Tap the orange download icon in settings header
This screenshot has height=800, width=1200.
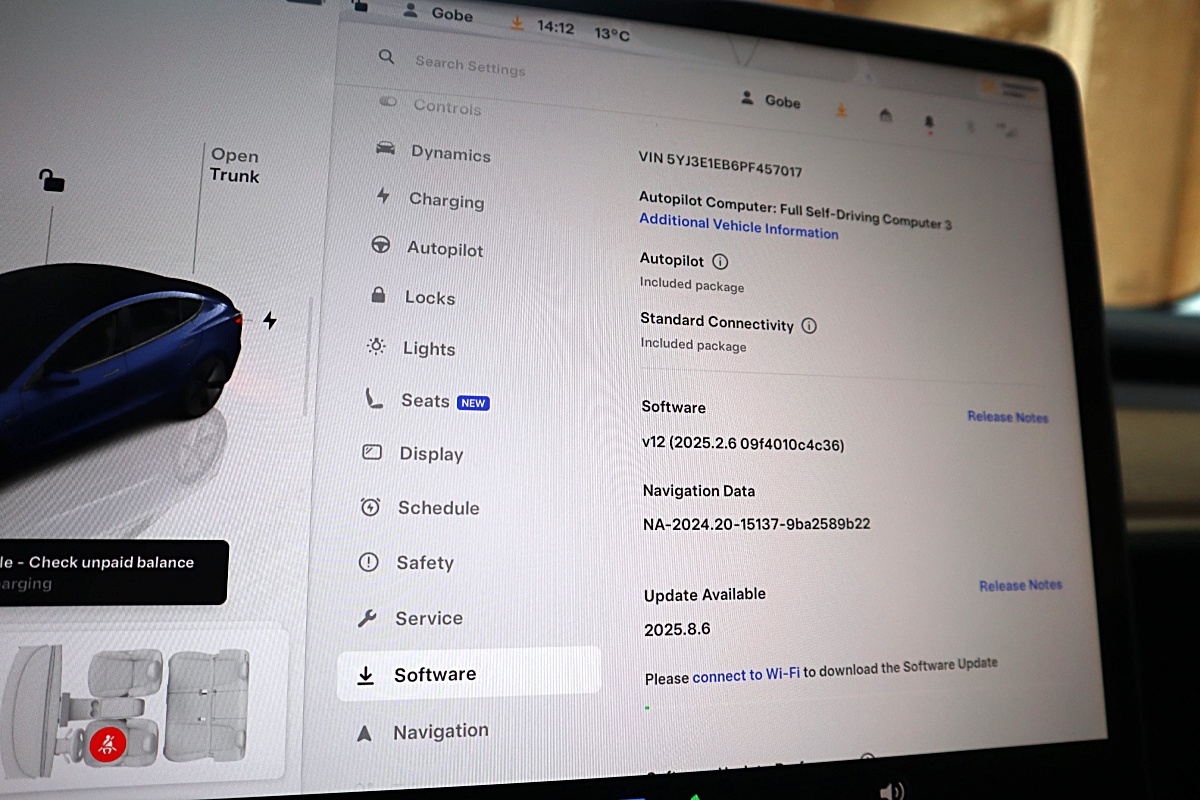841,109
